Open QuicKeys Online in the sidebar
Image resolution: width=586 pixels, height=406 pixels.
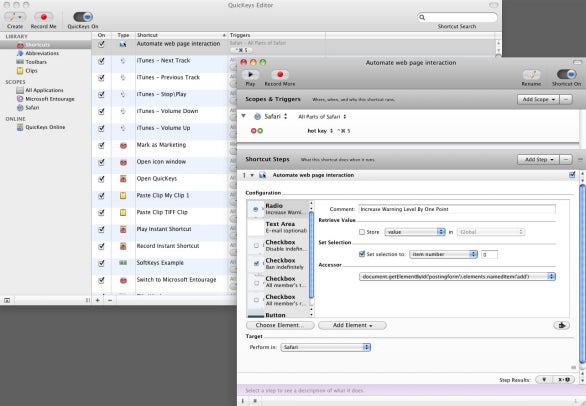45,127
